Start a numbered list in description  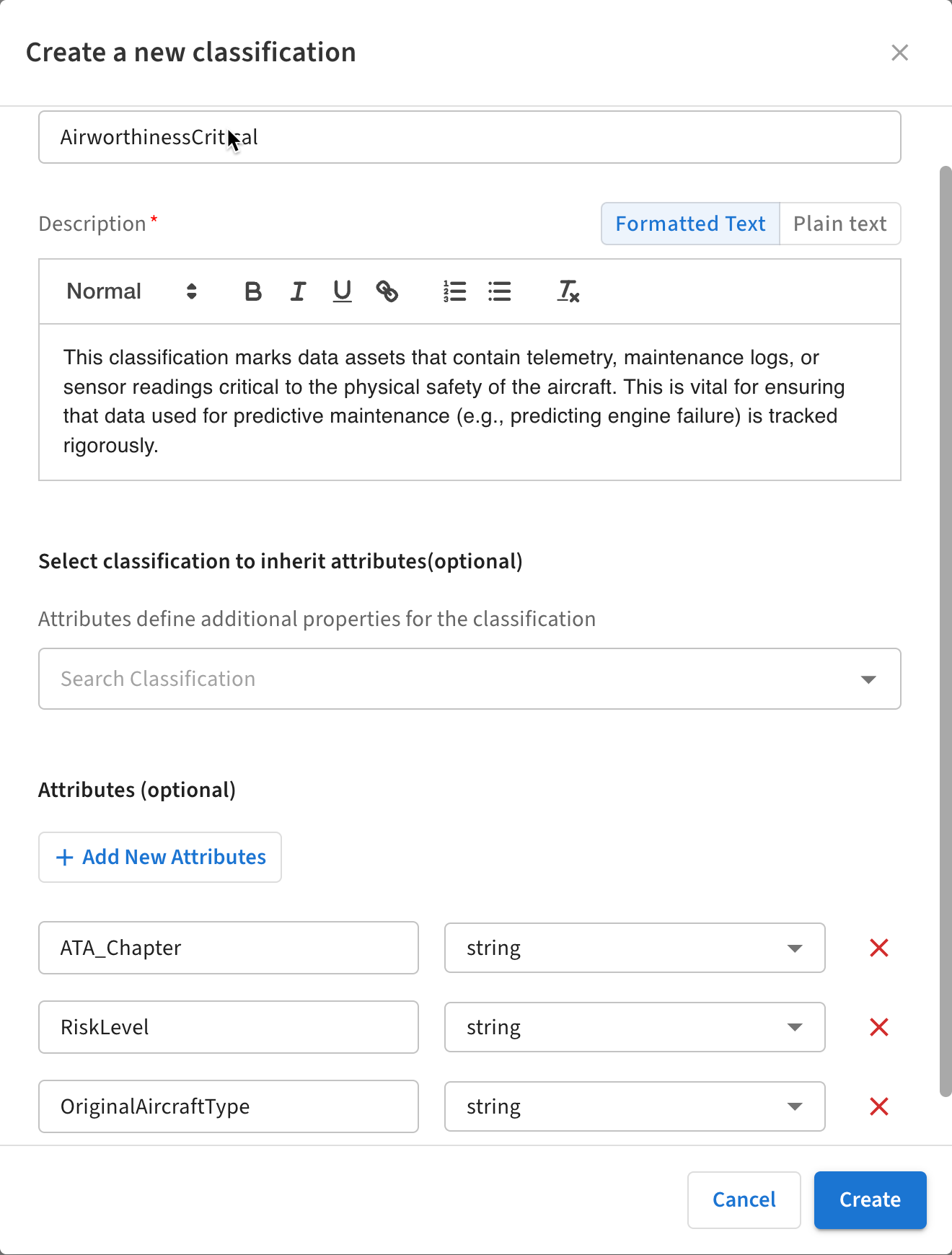coord(454,291)
